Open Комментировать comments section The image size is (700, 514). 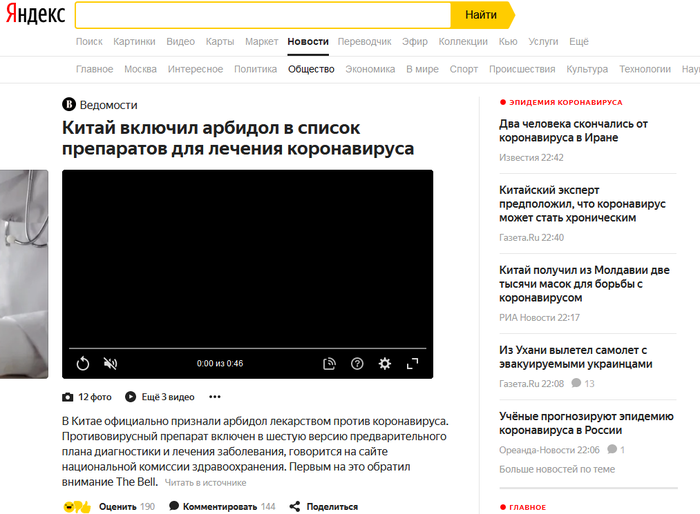tap(212, 507)
